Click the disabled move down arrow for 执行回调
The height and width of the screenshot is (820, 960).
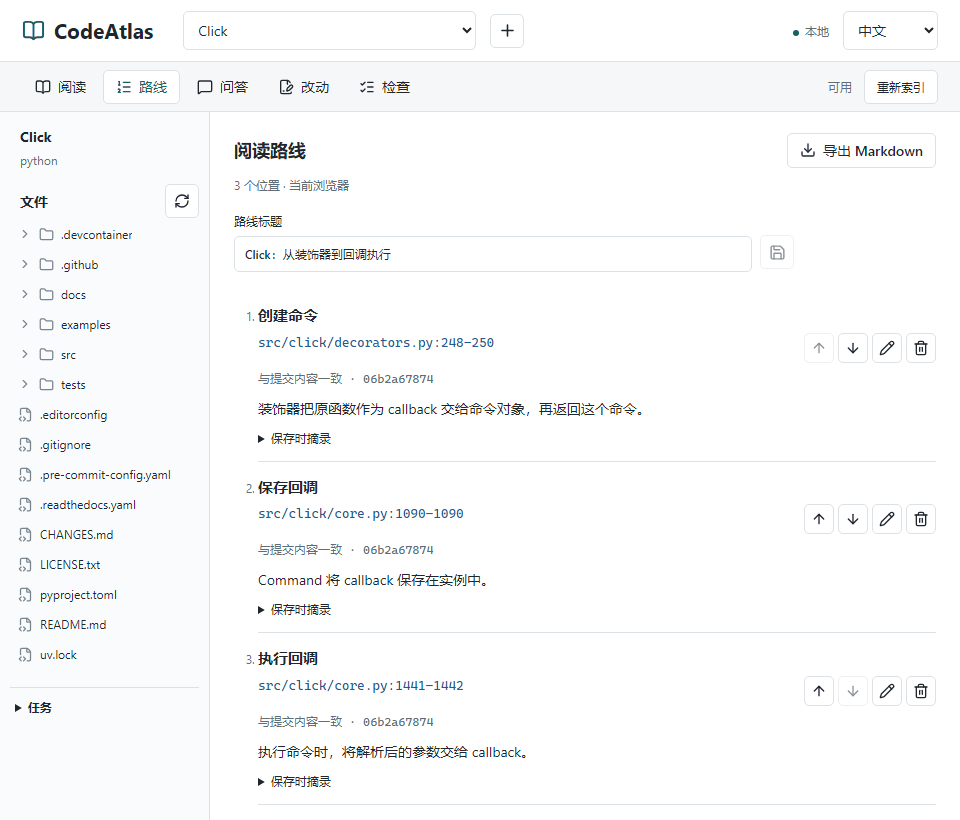(x=853, y=691)
